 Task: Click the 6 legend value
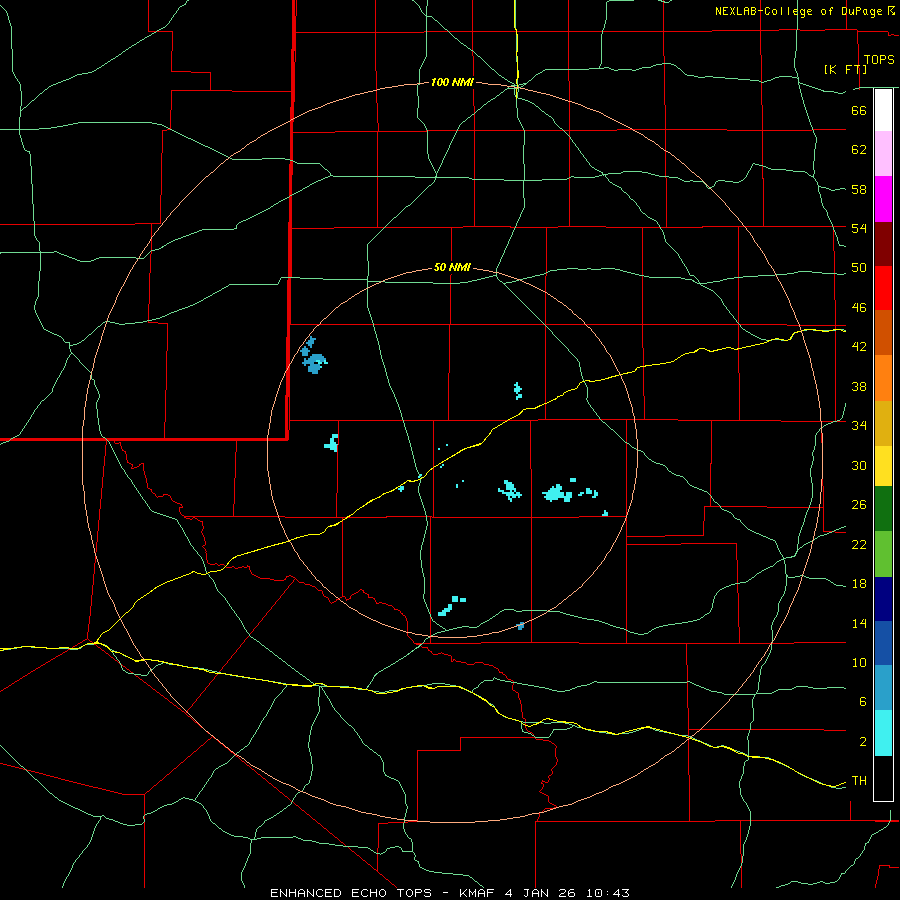pyautogui.click(x=862, y=702)
